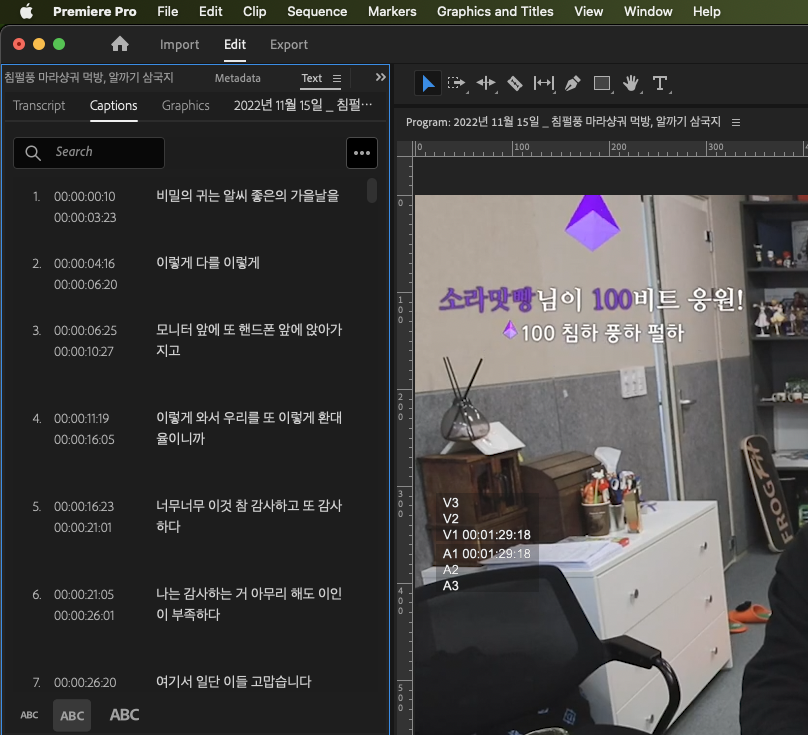
Task: Open the File menu
Action: coord(167,11)
